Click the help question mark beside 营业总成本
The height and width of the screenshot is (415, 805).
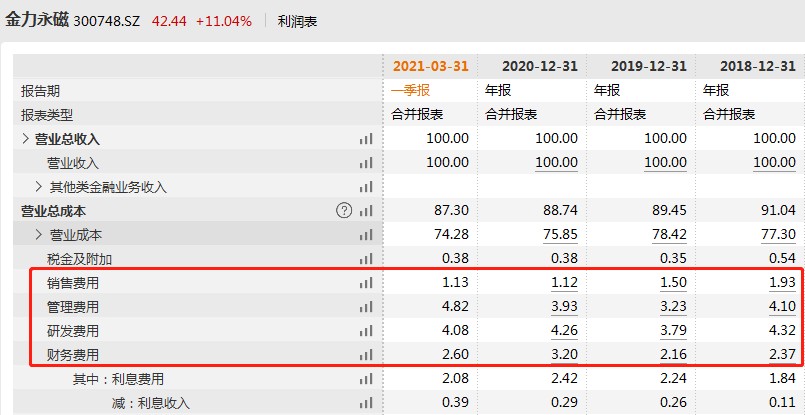pos(344,211)
